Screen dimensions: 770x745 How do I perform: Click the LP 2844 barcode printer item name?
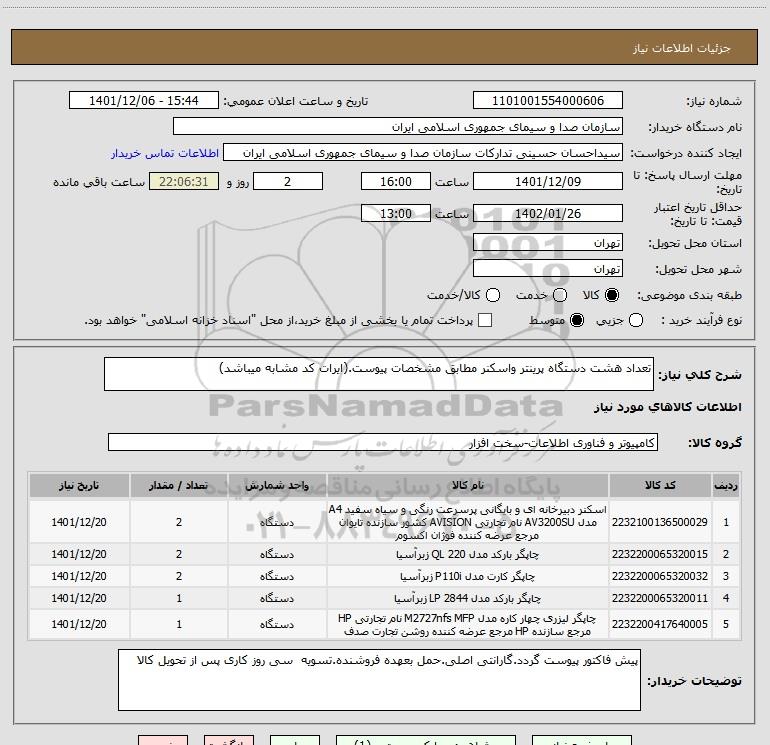[468, 598]
